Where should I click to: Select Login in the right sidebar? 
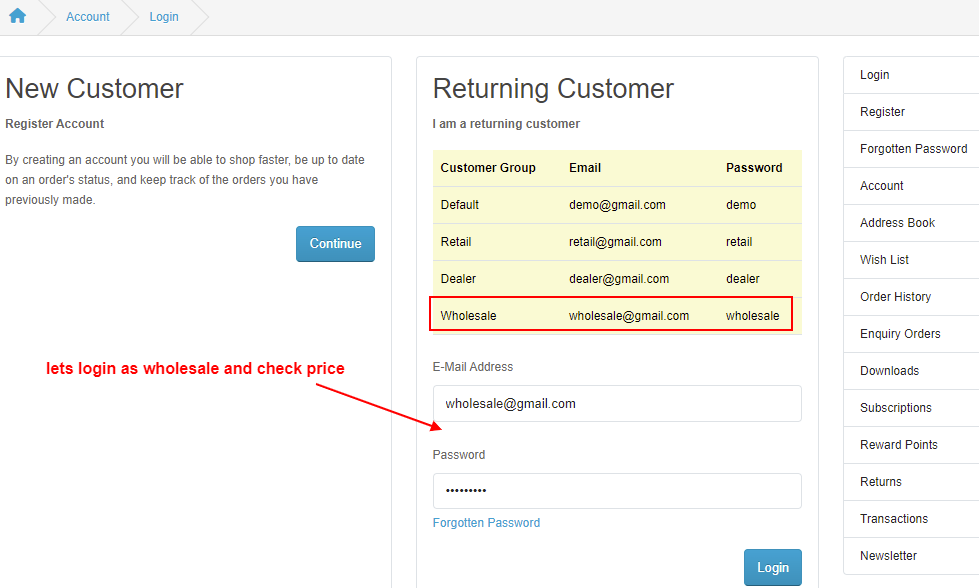[911, 75]
